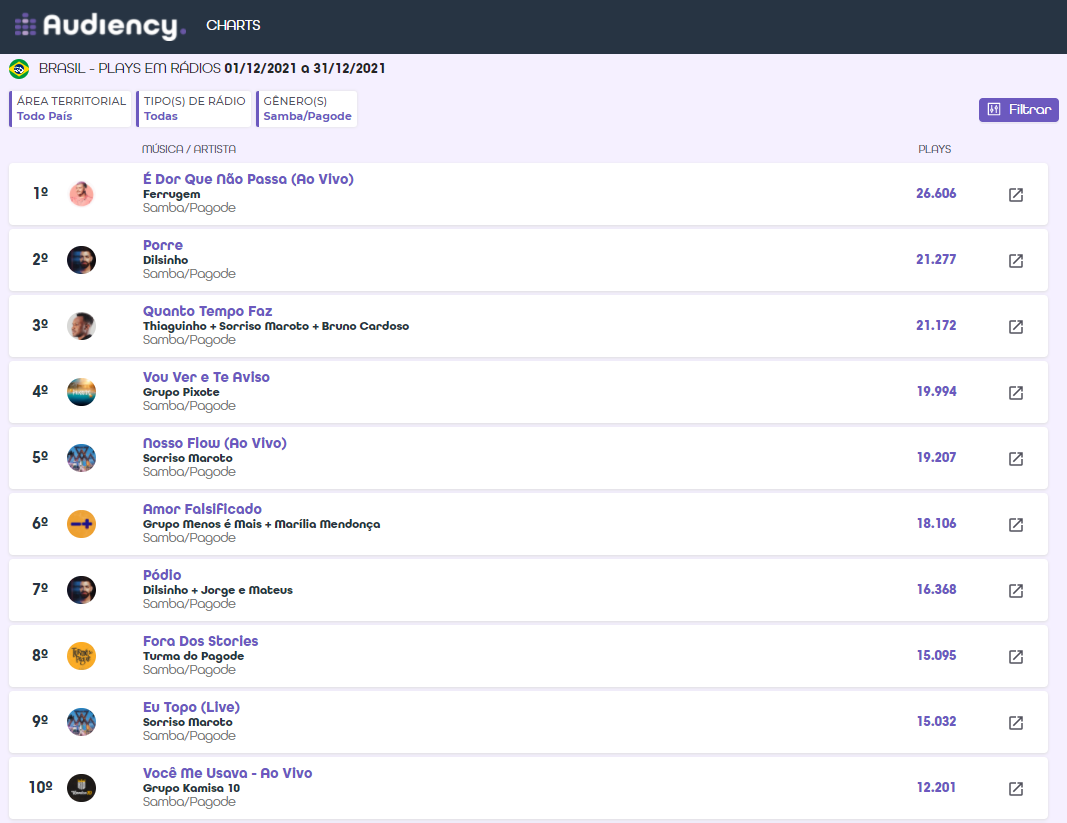Open Área Territorial filter Todo País
1067x823 pixels.
(x=70, y=109)
